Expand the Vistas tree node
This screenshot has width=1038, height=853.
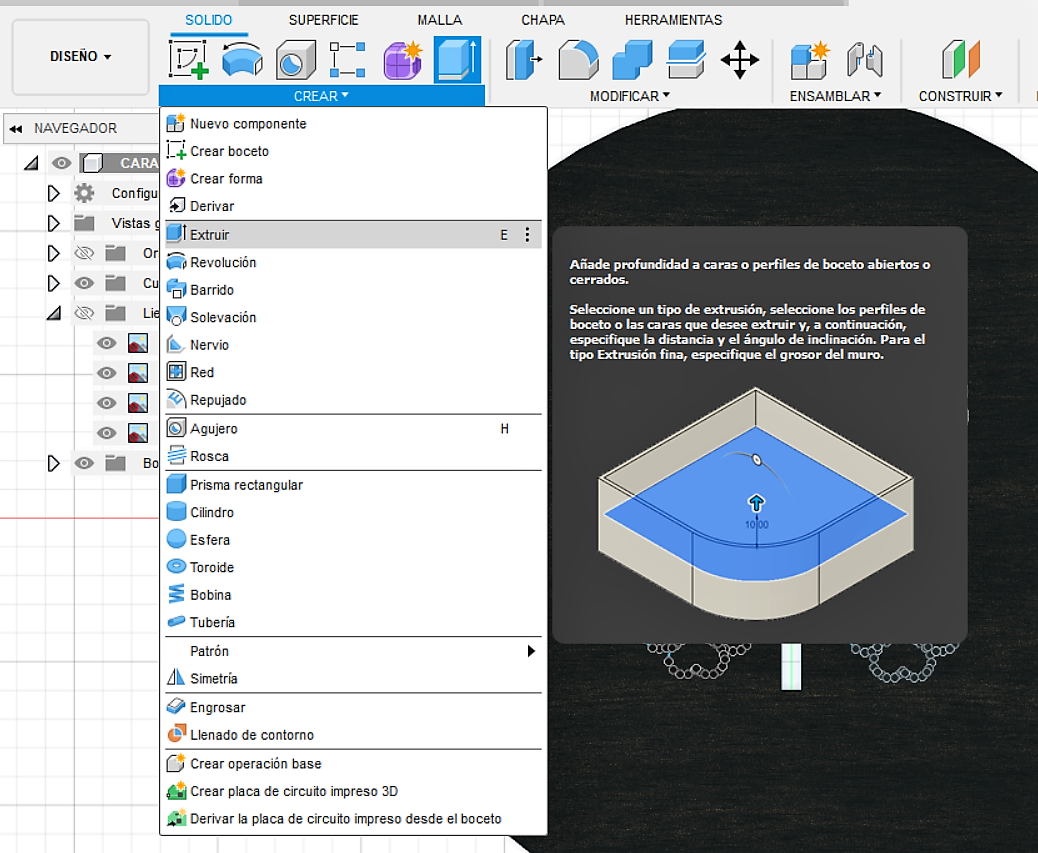pos(54,223)
